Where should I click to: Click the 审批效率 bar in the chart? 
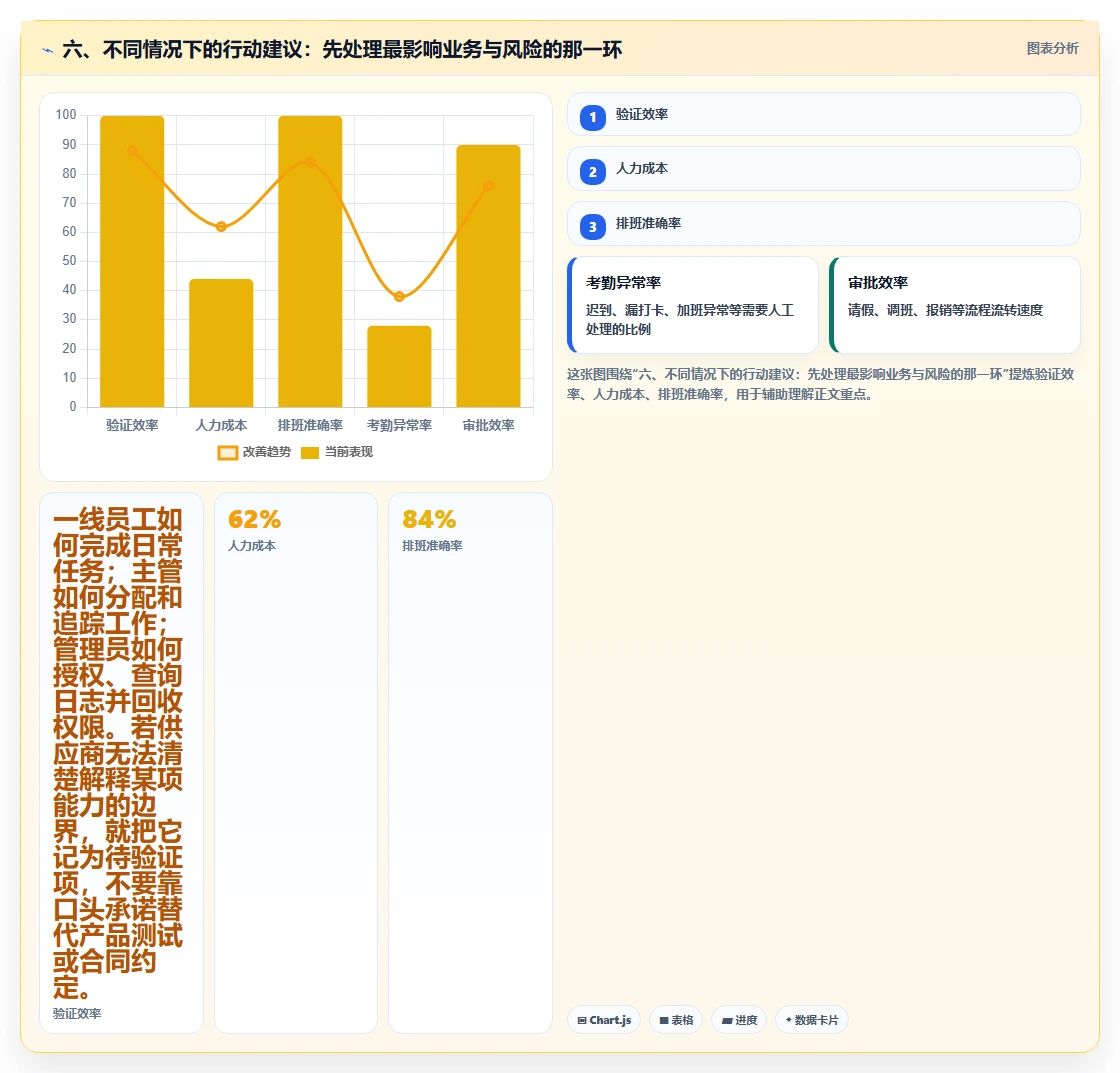[489, 276]
